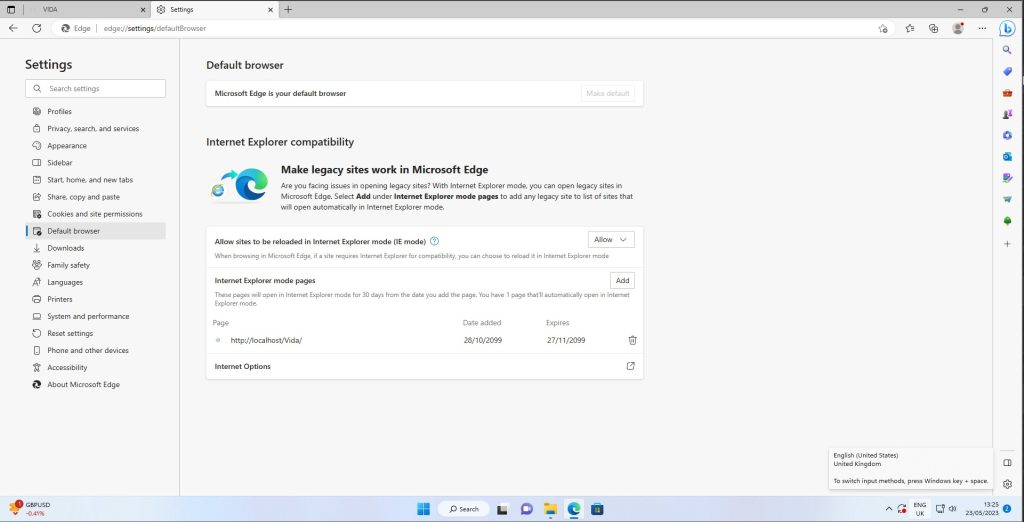The width and height of the screenshot is (1024, 522).
Task: Open the Shopping tag icon in sidebar
Action: tap(1007, 71)
